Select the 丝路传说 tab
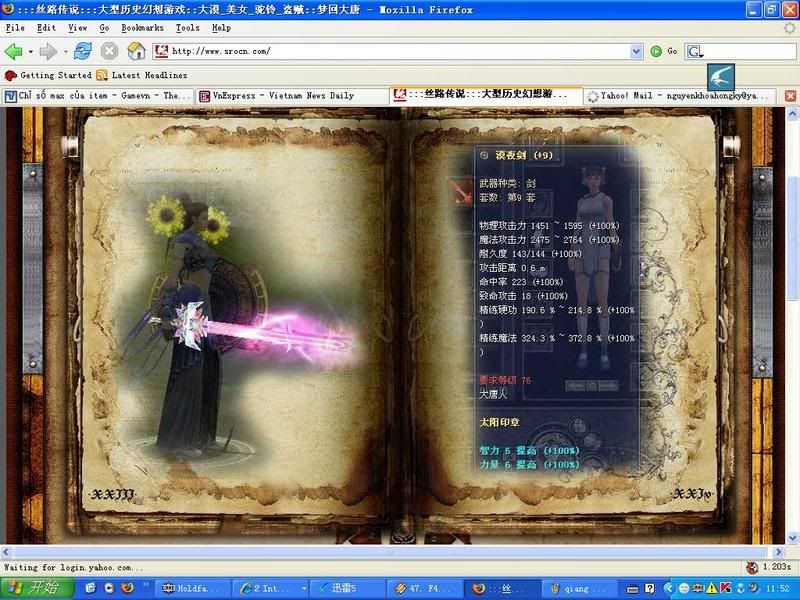 [486, 95]
